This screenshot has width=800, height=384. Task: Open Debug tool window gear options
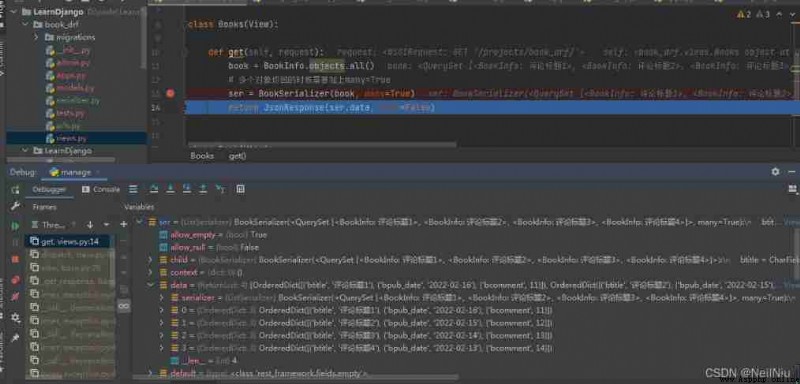[776, 172]
